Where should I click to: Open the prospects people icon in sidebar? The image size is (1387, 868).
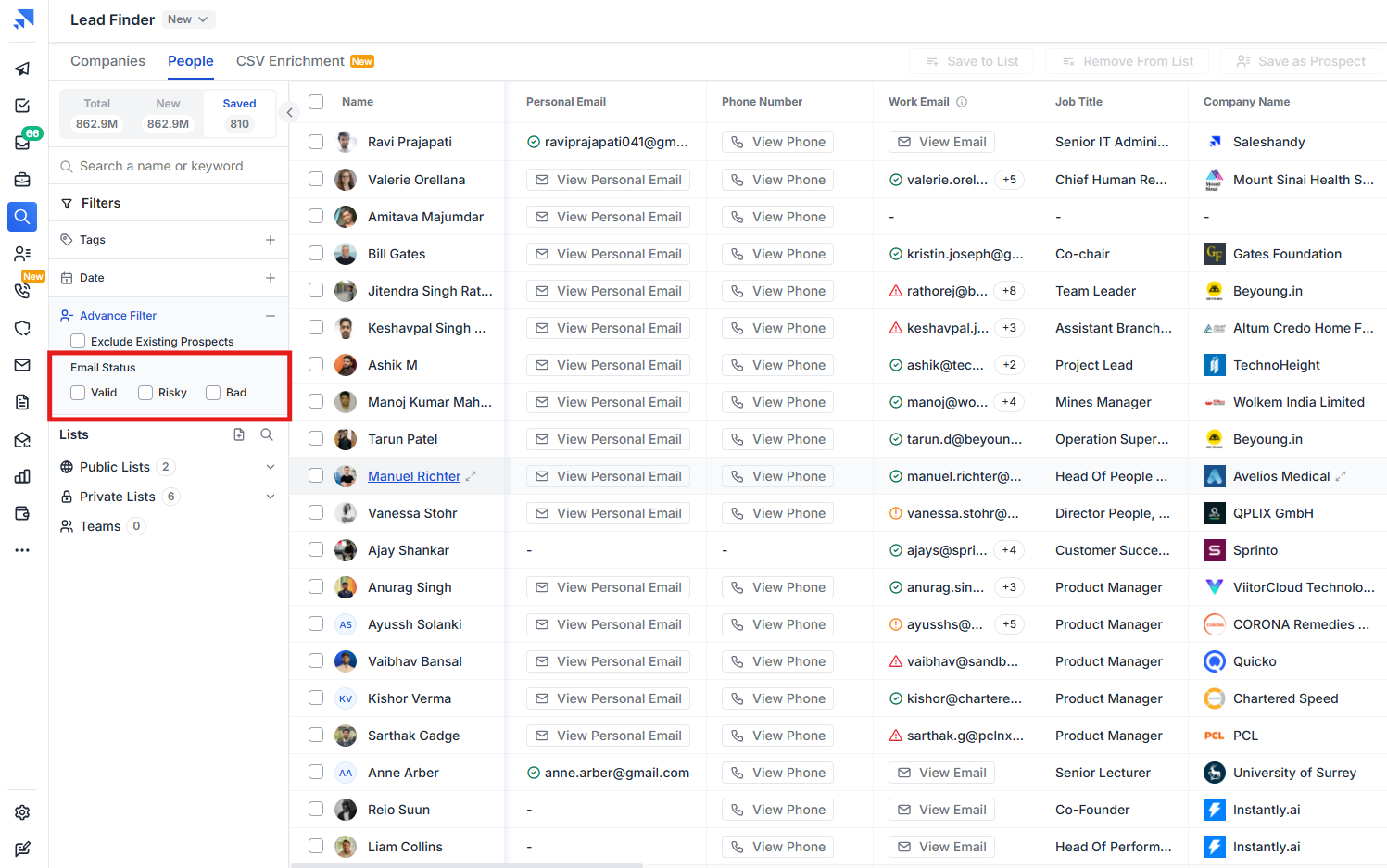click(22, 254)
